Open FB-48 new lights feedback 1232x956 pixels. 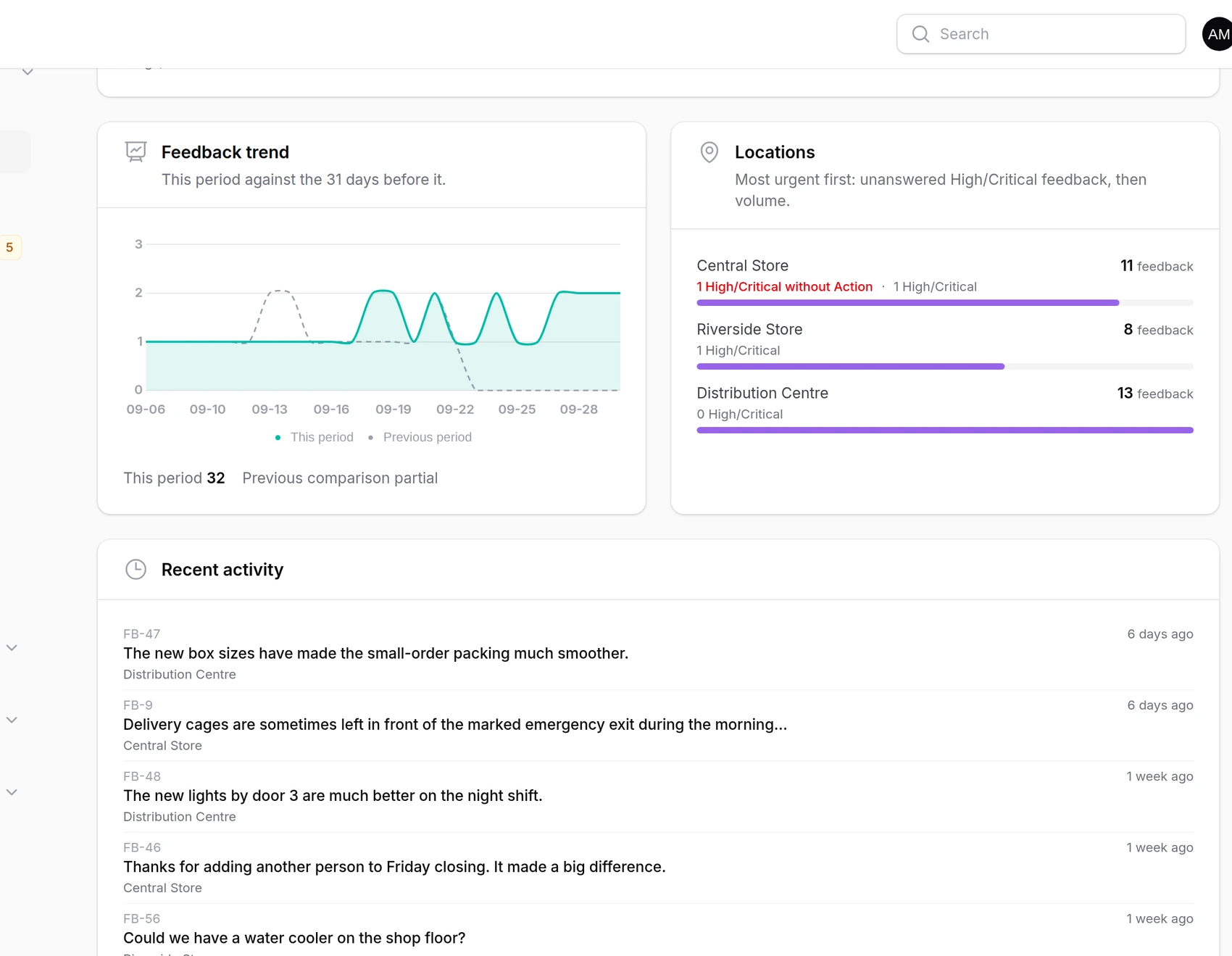point(658,796)
